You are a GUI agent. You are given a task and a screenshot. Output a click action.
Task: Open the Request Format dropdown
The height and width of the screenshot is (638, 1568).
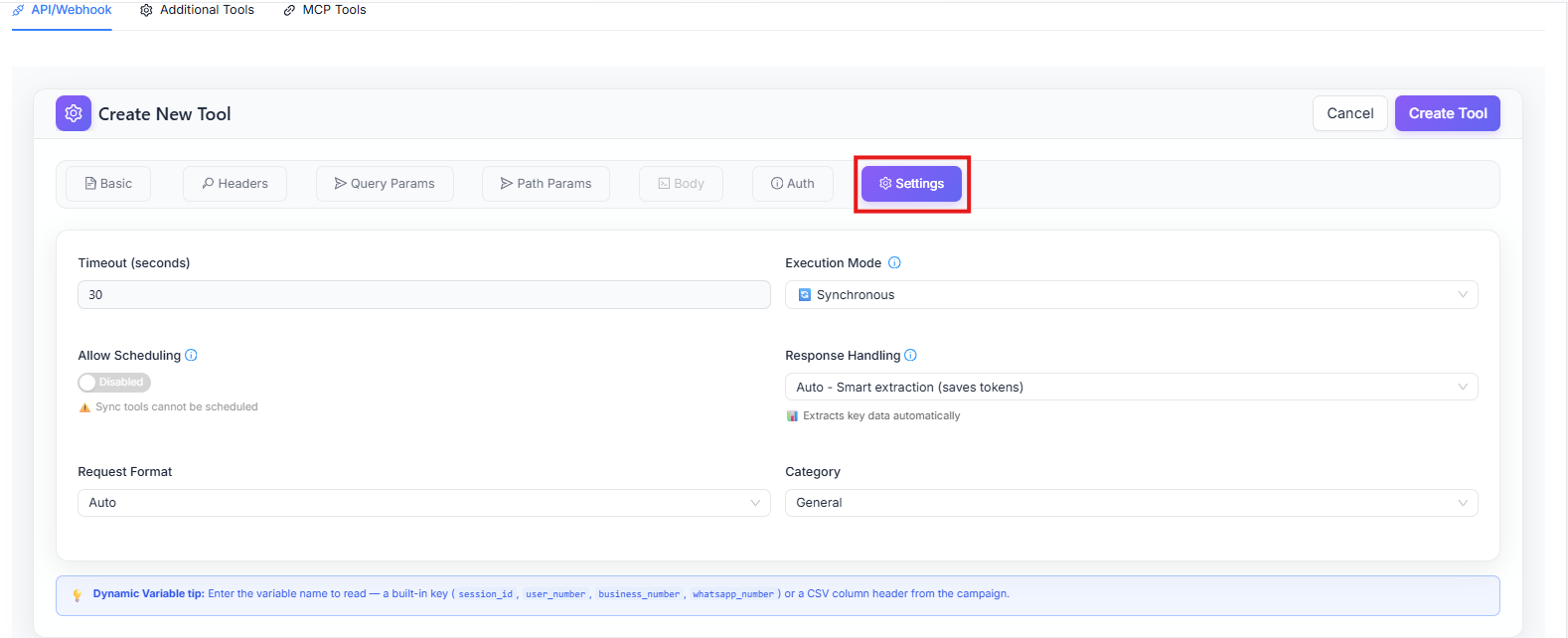(424, 503)
